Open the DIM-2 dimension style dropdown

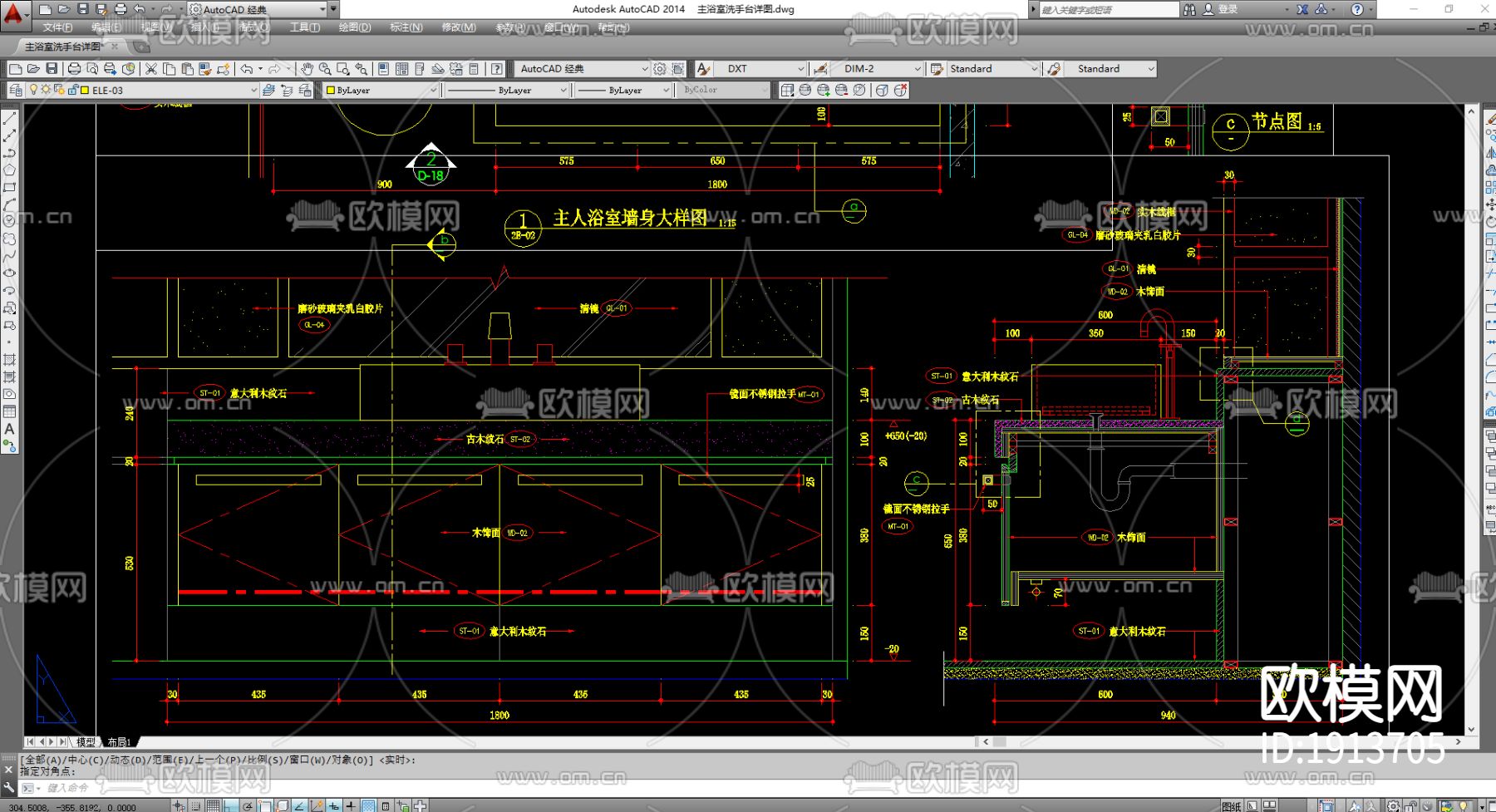(918, 69)
